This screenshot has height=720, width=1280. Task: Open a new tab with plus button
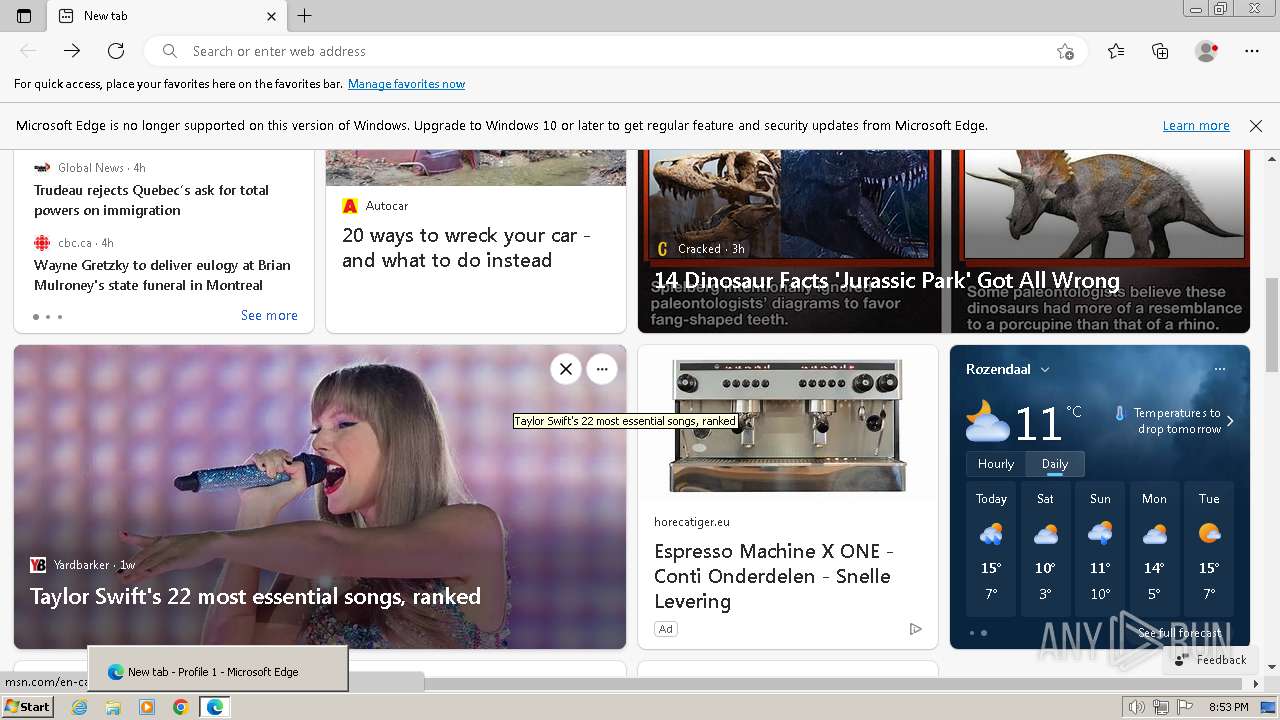[x=305, y=16]
